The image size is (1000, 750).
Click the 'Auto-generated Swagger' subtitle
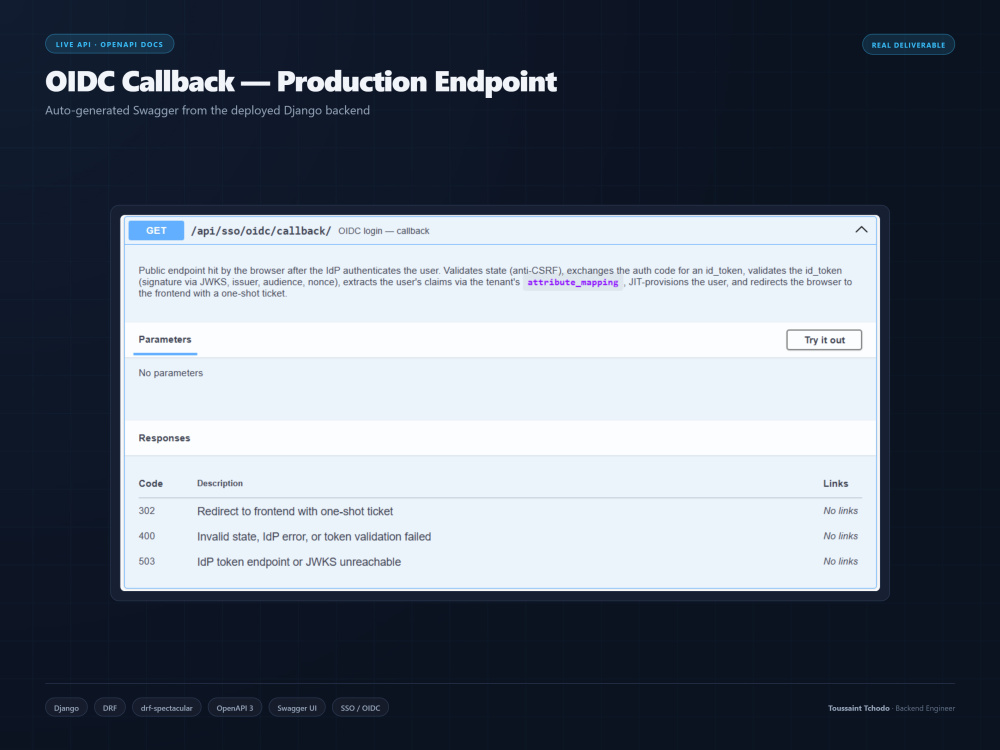tap(207, 110)
